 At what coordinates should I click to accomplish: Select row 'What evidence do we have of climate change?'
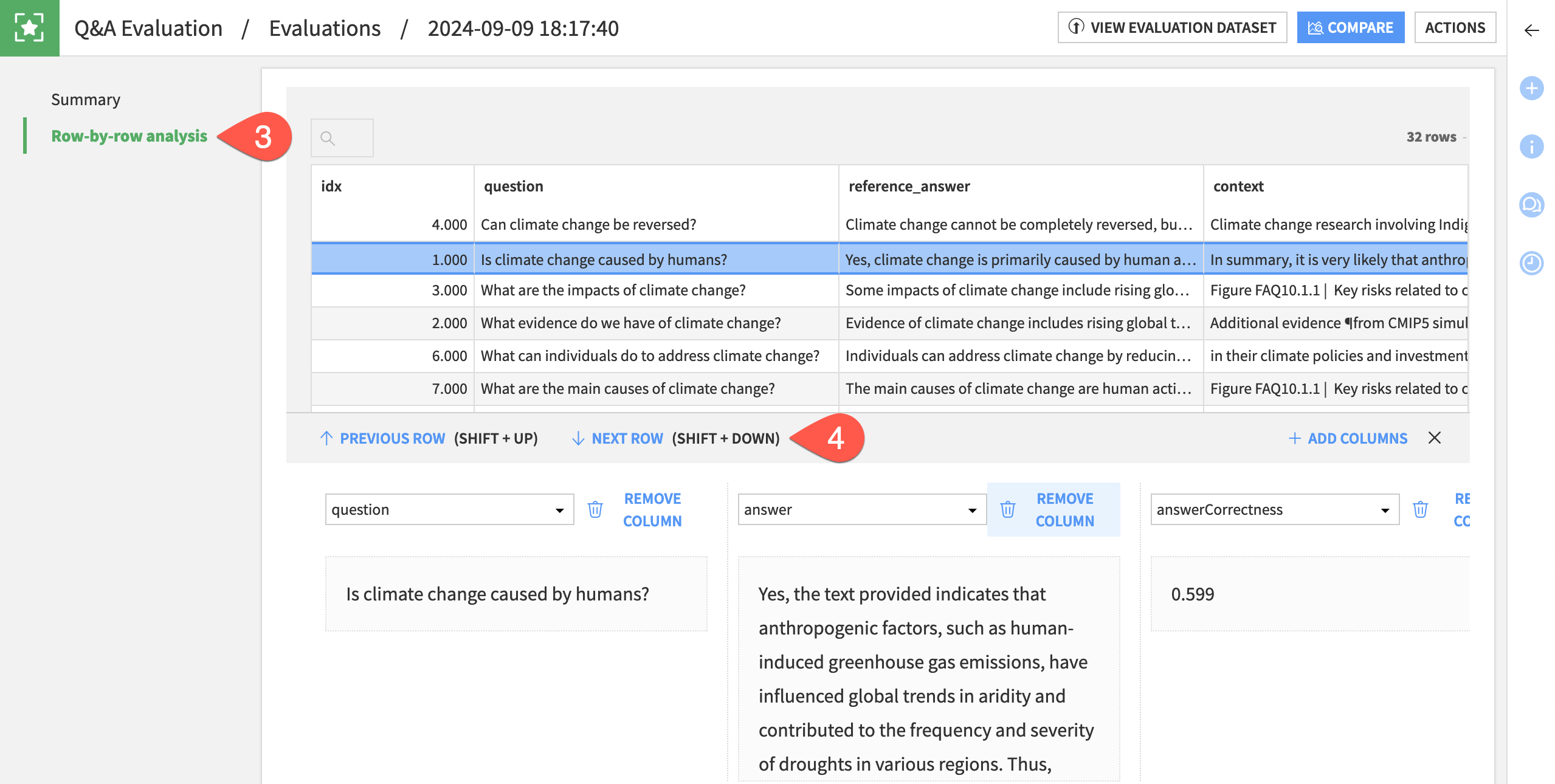[890, 323]
